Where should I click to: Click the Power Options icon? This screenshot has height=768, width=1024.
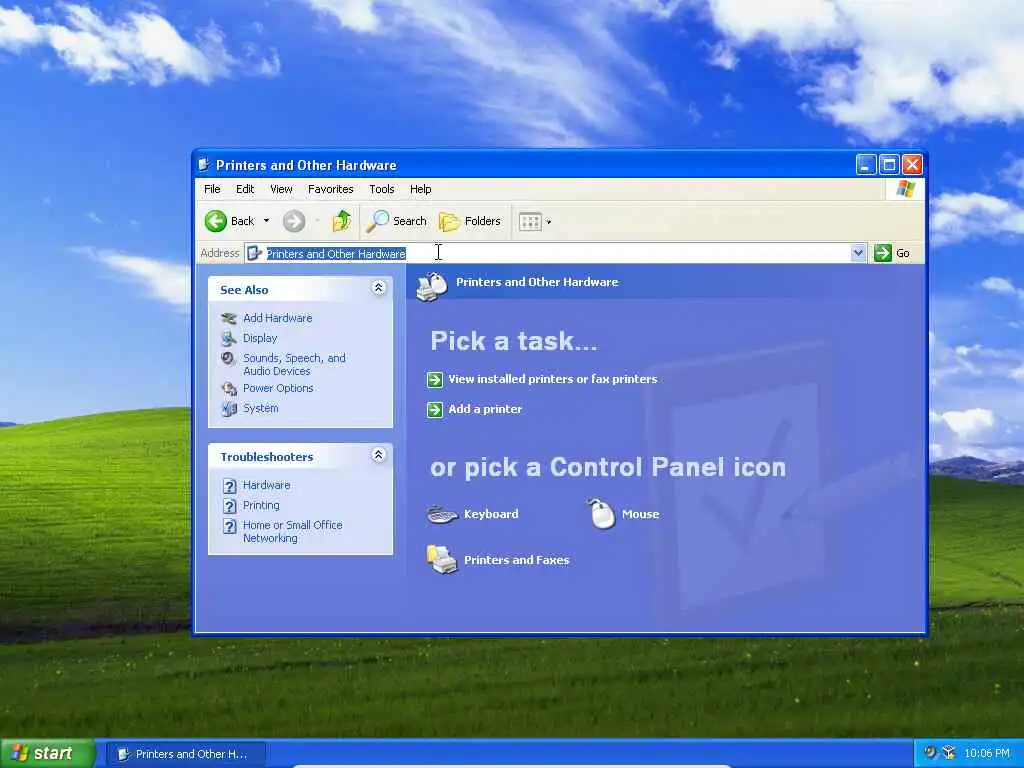coord(229,389)
